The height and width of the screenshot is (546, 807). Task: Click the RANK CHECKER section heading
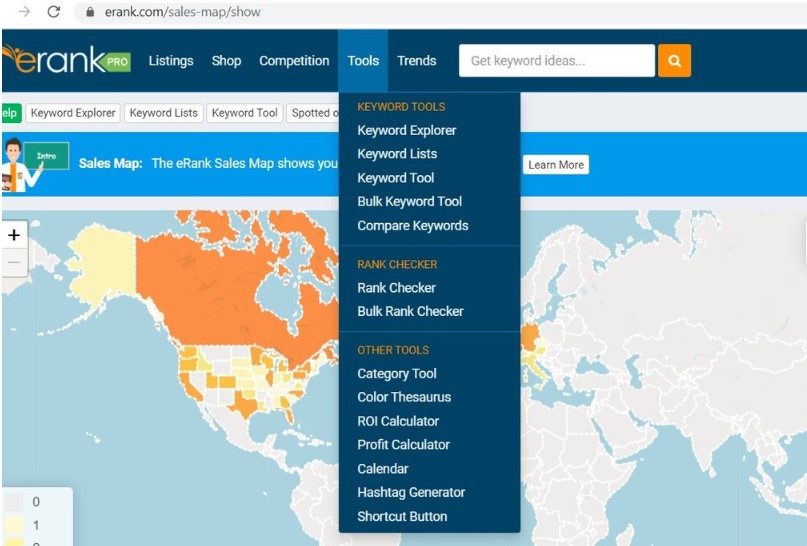click(397, 265)
